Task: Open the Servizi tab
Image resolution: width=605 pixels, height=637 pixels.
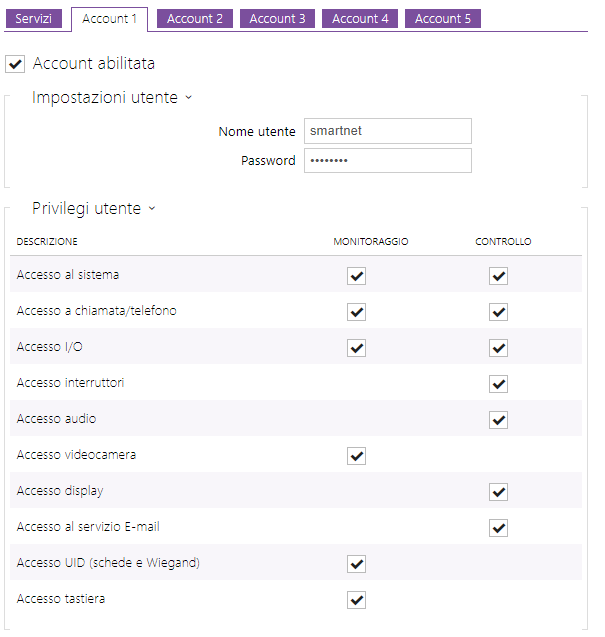Action: [x=33, y=19]
